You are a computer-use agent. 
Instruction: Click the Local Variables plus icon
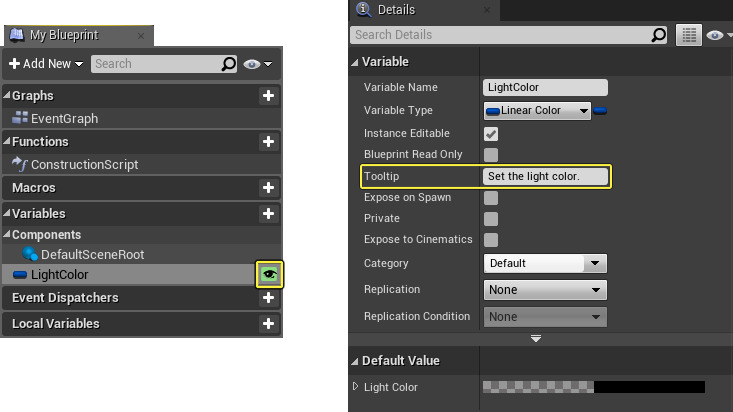click(268, 324)
